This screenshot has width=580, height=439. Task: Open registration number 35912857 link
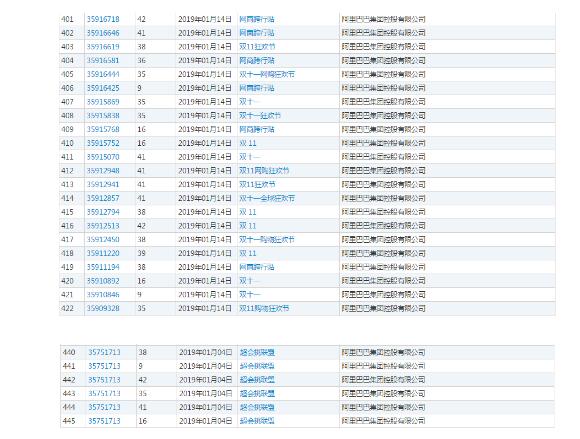click(x=103, y=198)
